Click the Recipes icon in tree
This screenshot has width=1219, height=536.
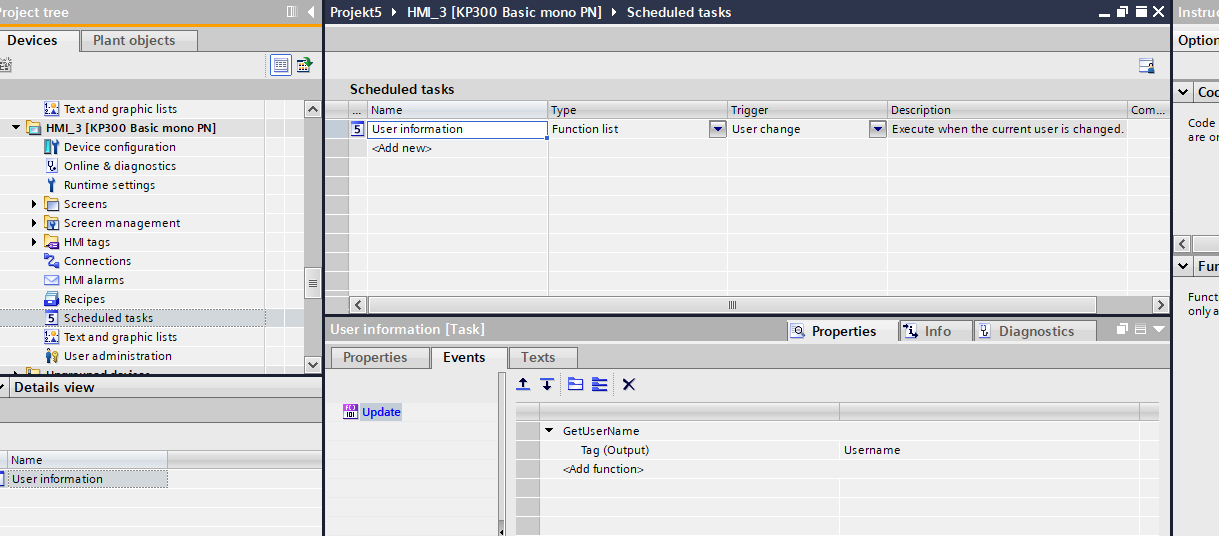(x=52, y=299)
